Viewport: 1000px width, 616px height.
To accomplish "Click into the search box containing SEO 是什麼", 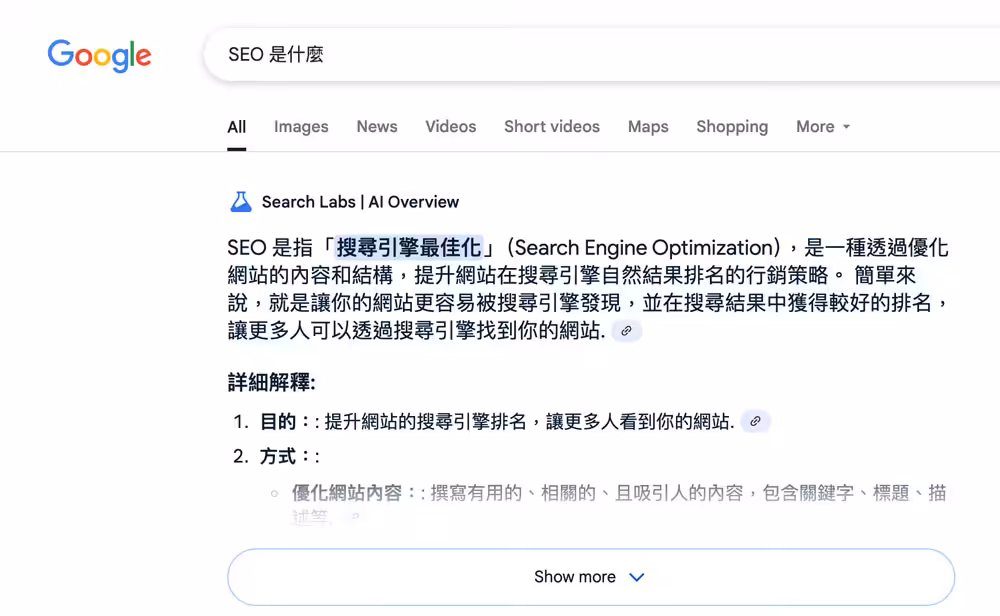I will [601, 55].
